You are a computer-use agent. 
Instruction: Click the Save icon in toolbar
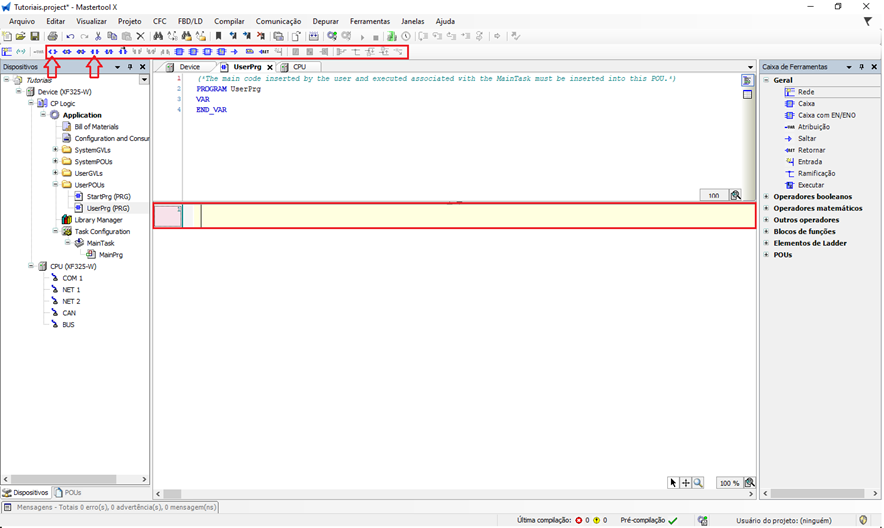[x=35, y=36]
